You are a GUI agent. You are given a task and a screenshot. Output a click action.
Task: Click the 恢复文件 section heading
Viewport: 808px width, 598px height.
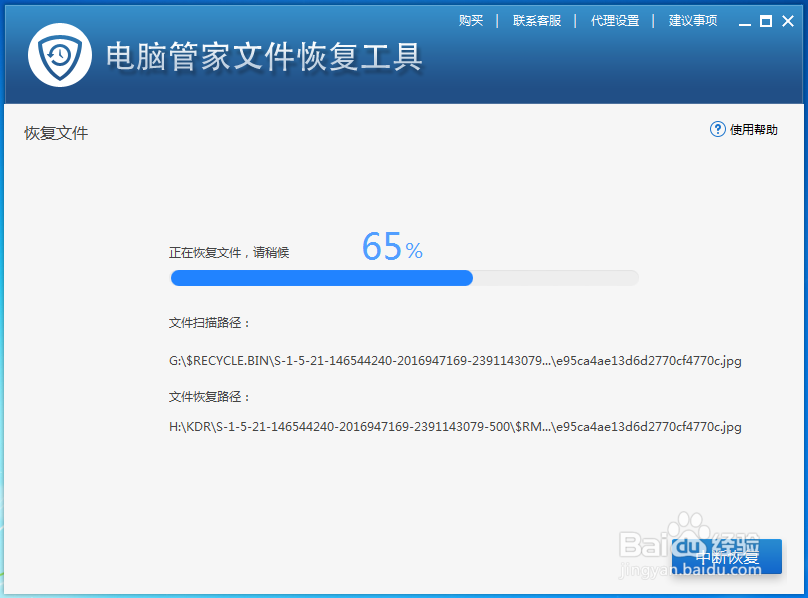56,133
